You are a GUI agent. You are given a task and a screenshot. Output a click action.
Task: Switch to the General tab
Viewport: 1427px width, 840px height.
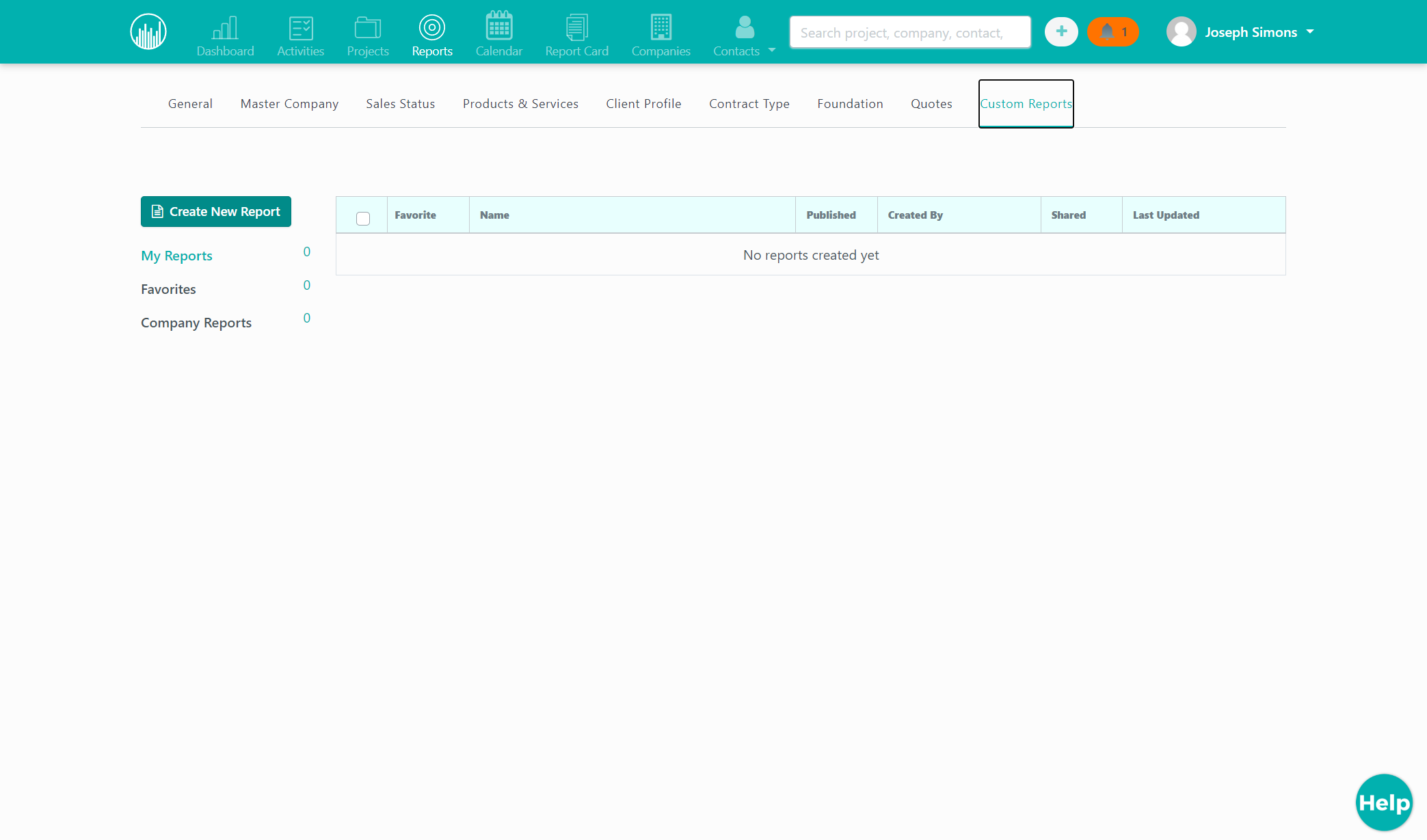(190, 104)
